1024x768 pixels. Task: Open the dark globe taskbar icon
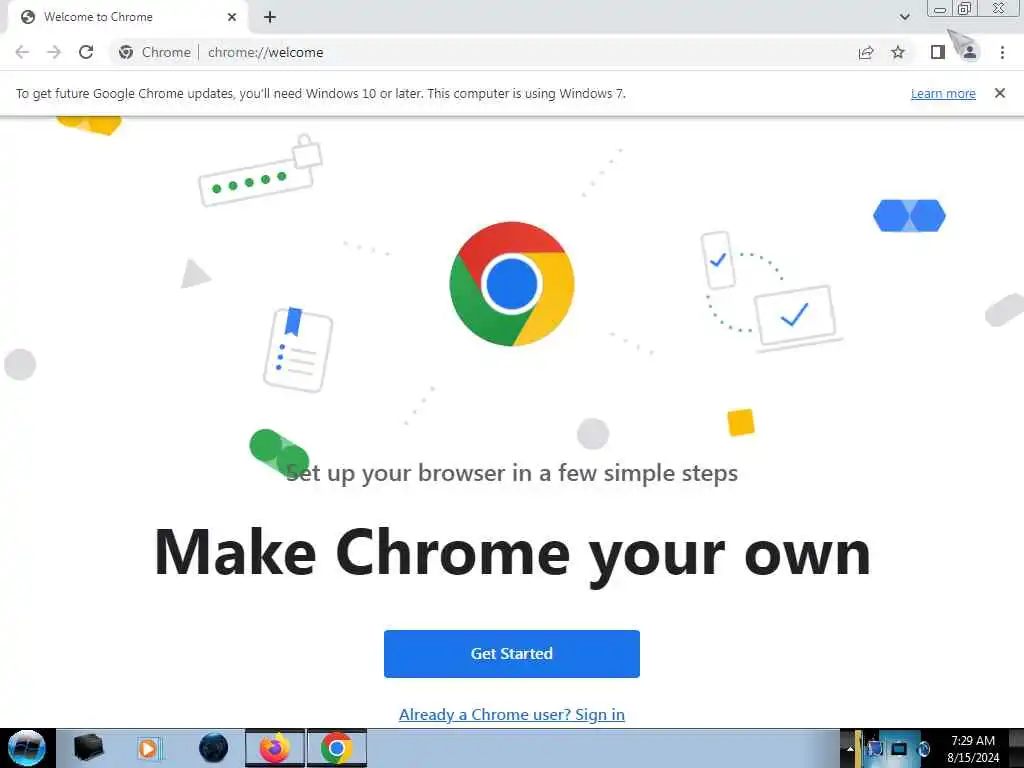(213, 748)
